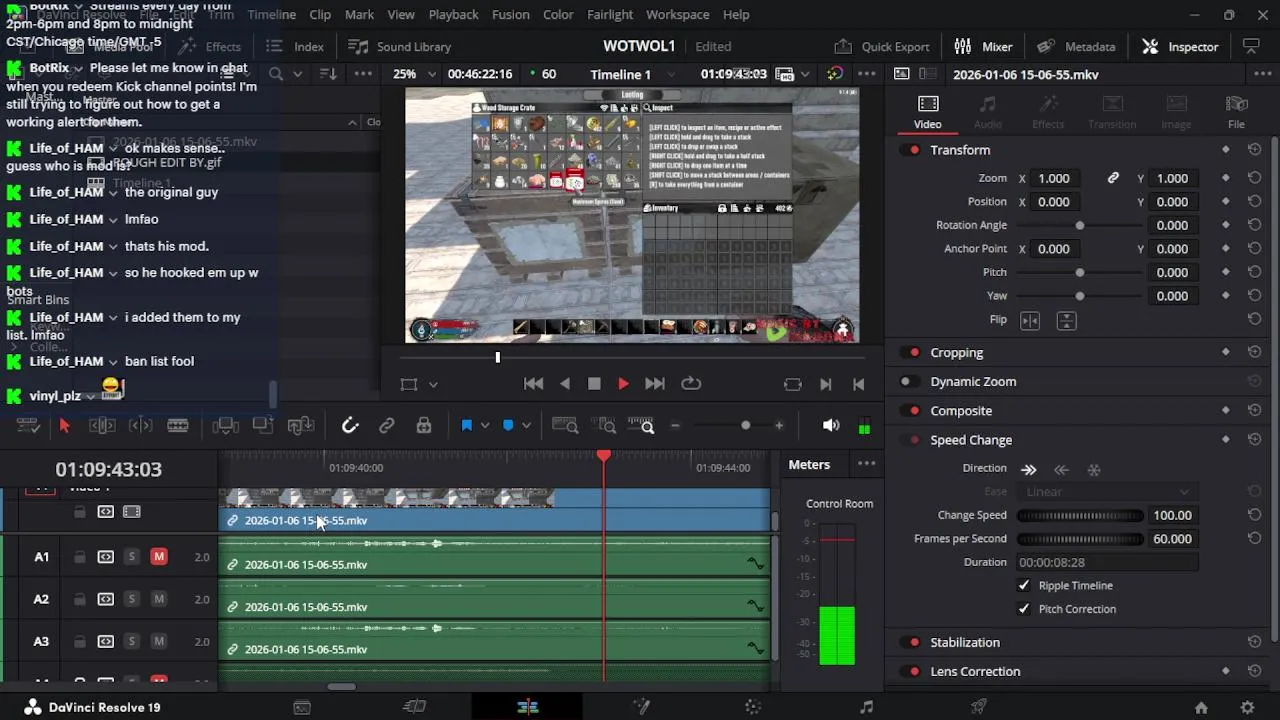Enable the Dynamic Zoom toggle
The width and height of the screenshot is (1280, 720).
pos(906,382)
